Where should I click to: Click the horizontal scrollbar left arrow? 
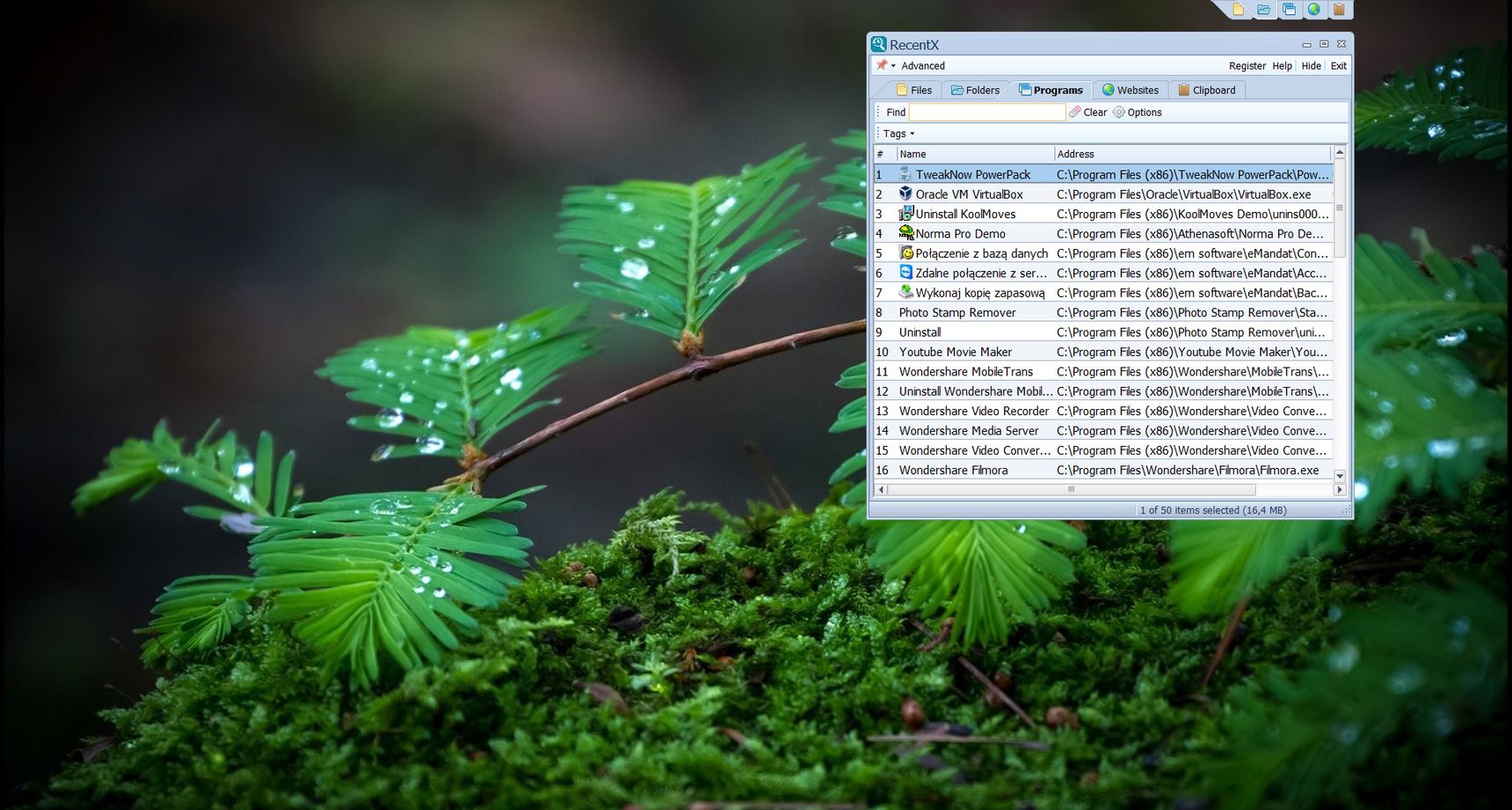(880, 490)
